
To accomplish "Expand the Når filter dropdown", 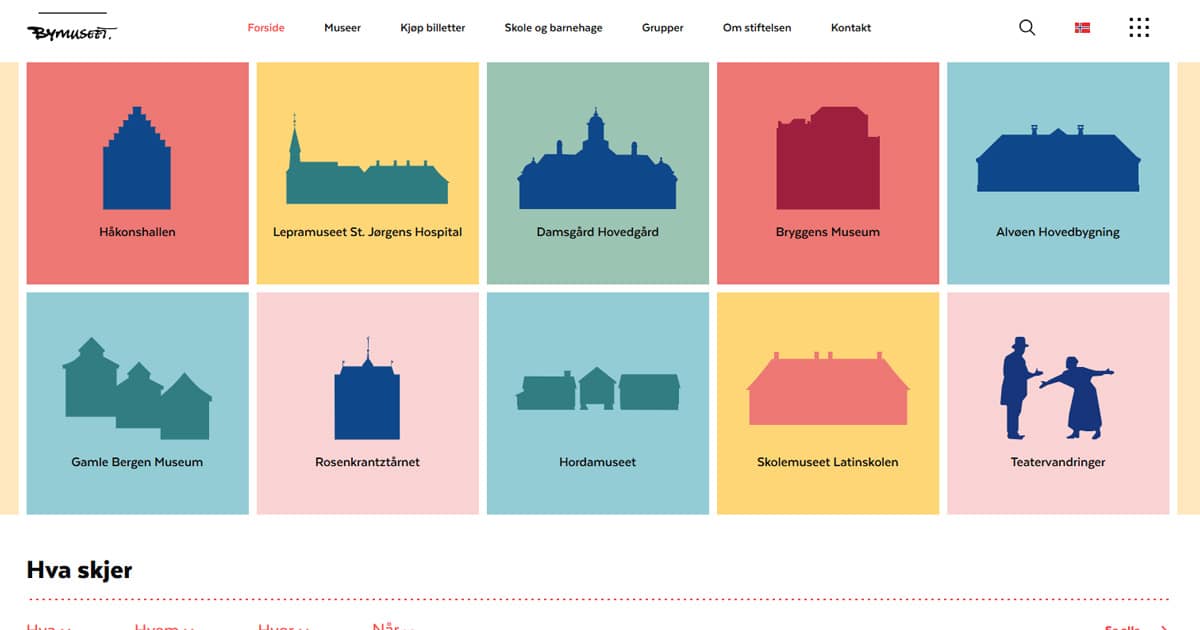I will tap(392, 625).
